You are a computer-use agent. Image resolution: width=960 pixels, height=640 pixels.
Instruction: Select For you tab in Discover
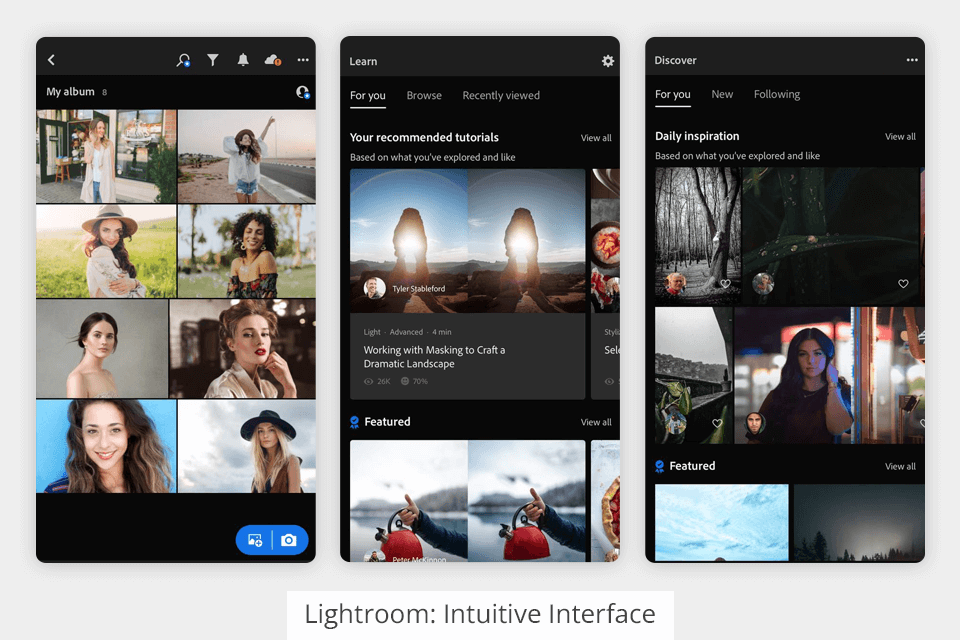coord(672,94)
